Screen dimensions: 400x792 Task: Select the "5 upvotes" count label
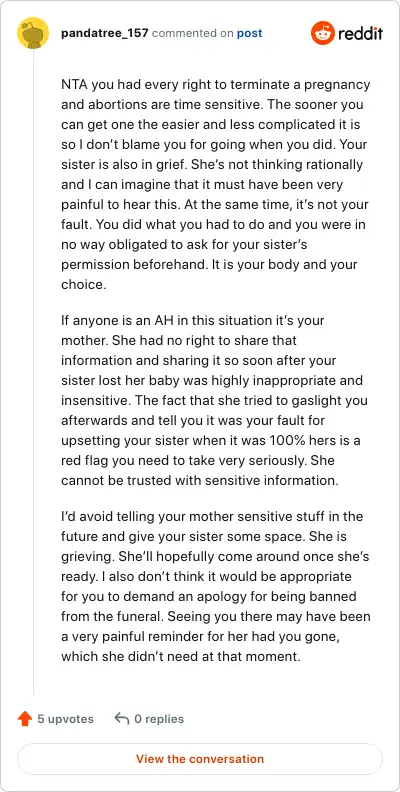tap(66, 719)
